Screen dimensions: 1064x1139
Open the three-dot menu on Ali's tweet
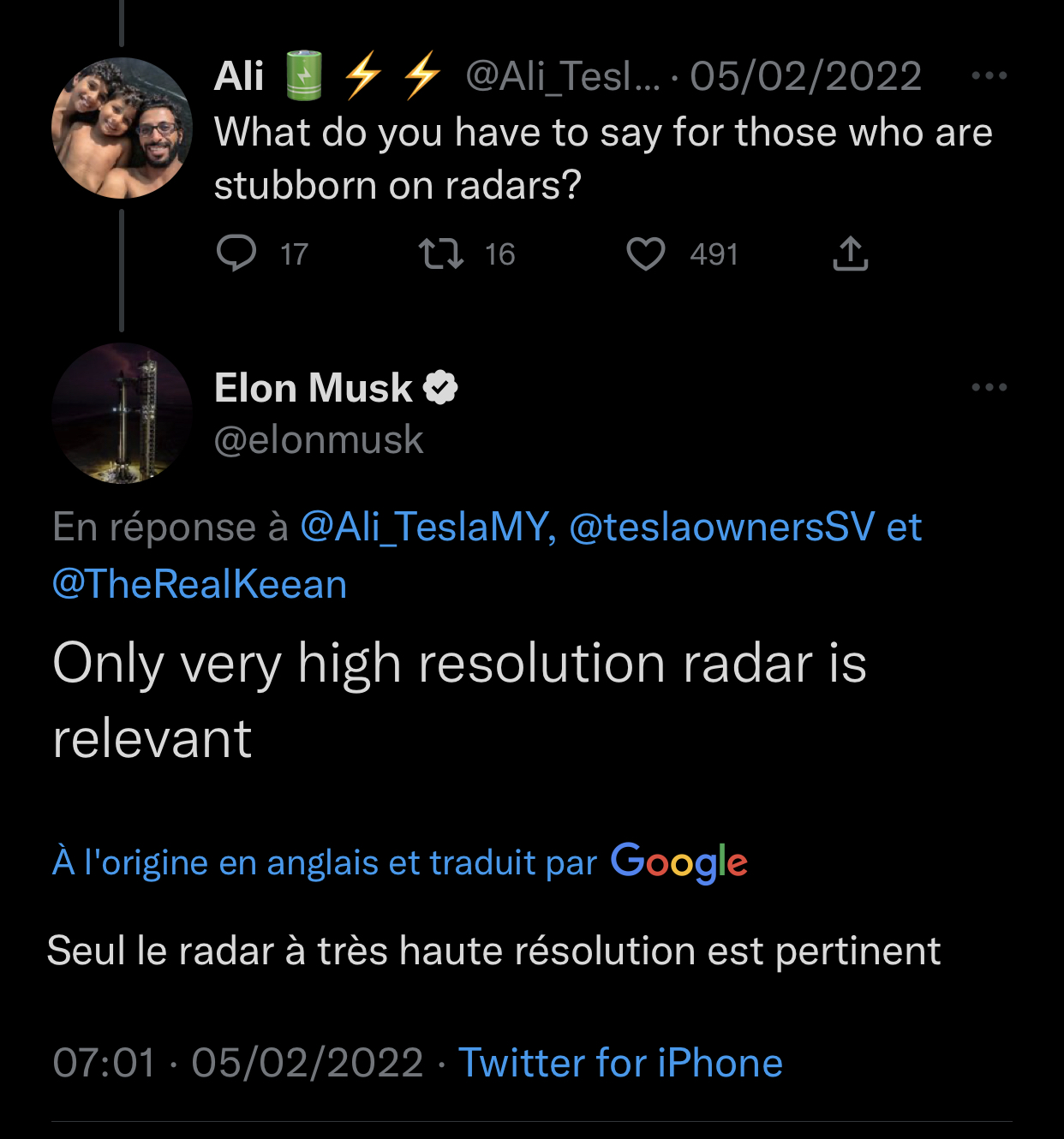(989, 75)
